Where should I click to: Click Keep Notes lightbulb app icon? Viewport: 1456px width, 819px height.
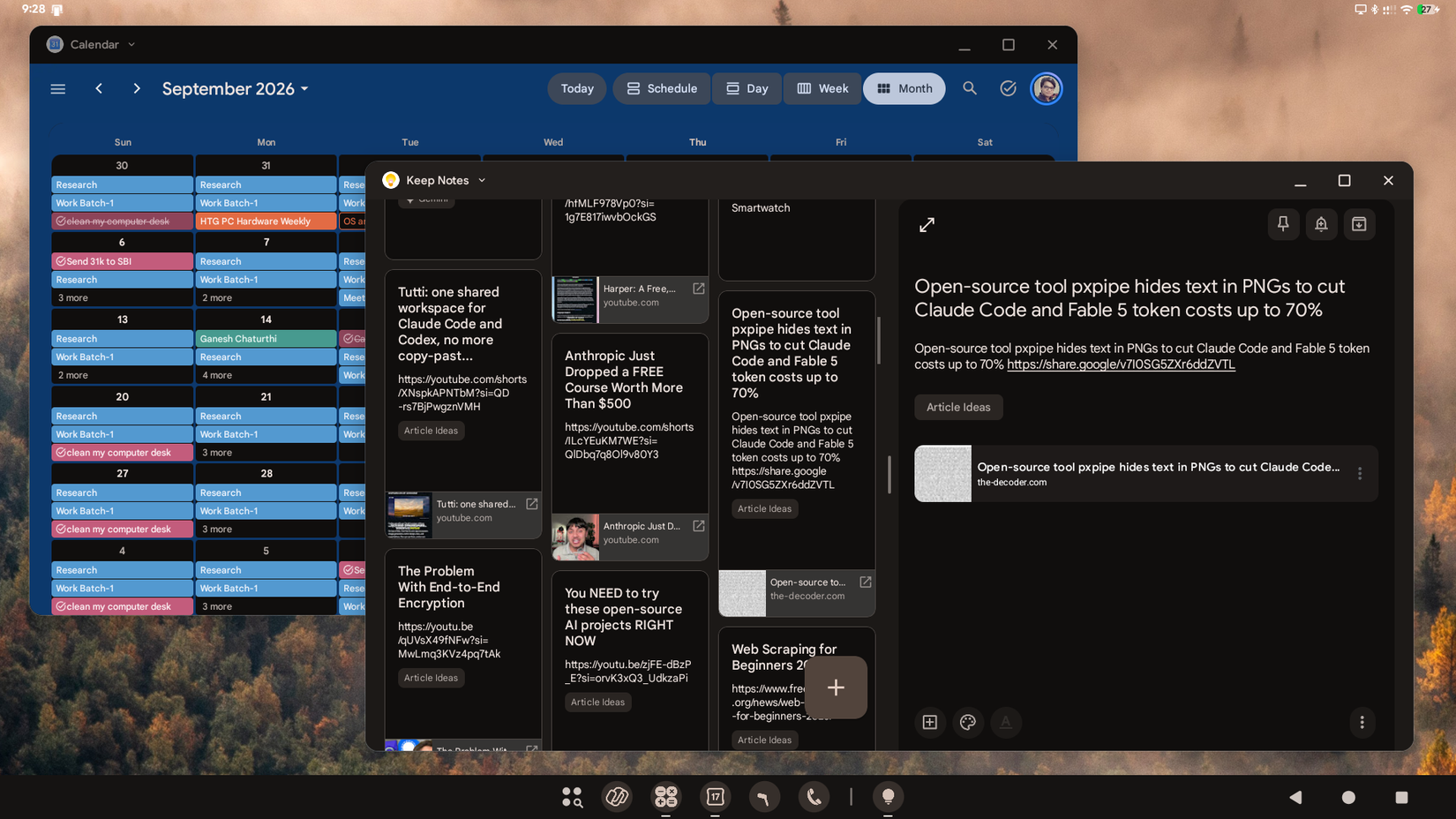point(391,180)
